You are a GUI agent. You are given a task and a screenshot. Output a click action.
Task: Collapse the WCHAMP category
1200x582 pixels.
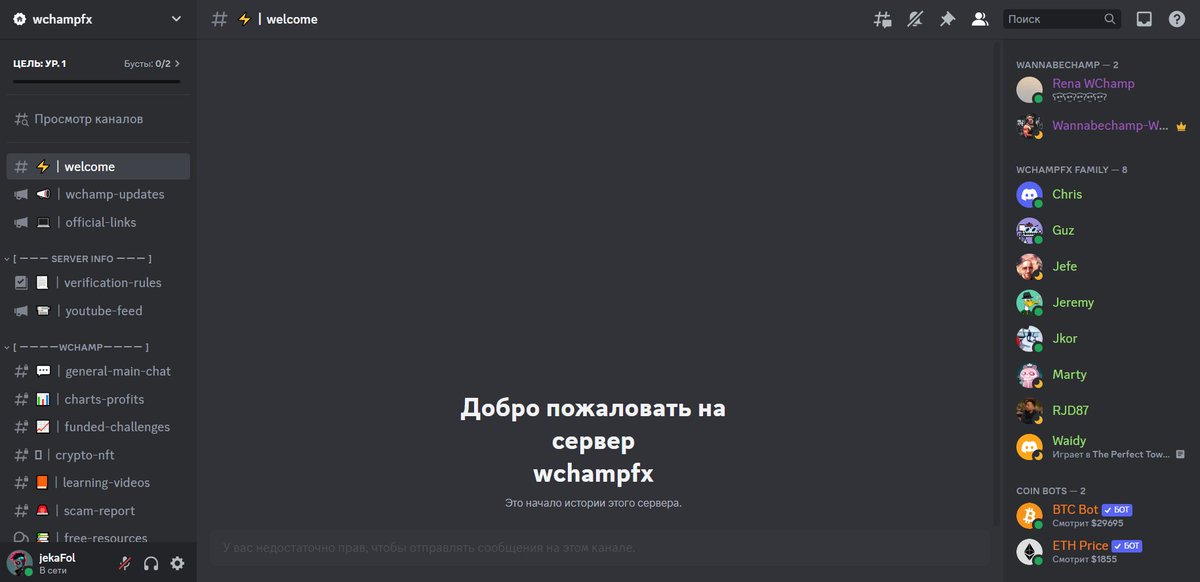[78, 347]
